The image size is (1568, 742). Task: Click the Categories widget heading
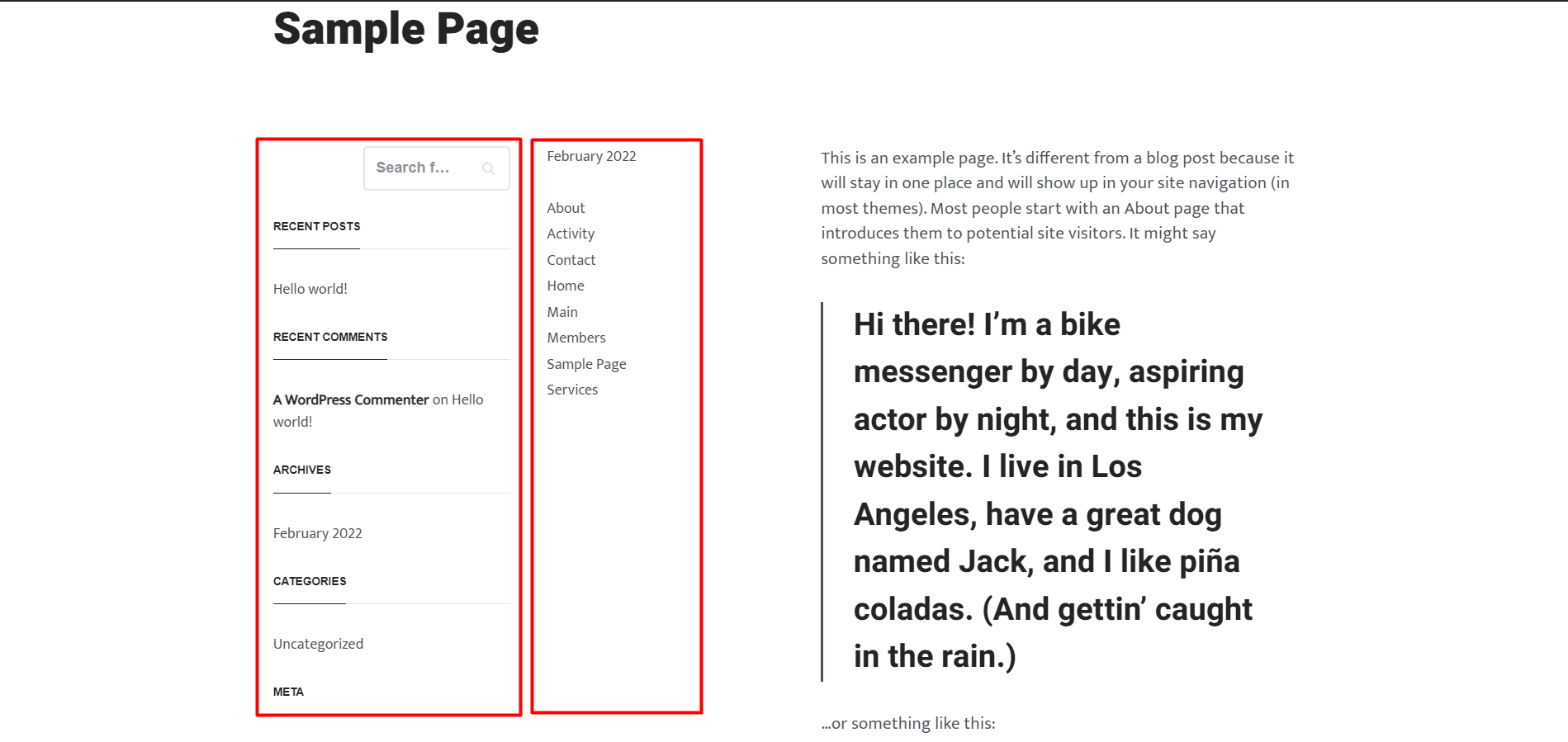(x=310, y=581)
